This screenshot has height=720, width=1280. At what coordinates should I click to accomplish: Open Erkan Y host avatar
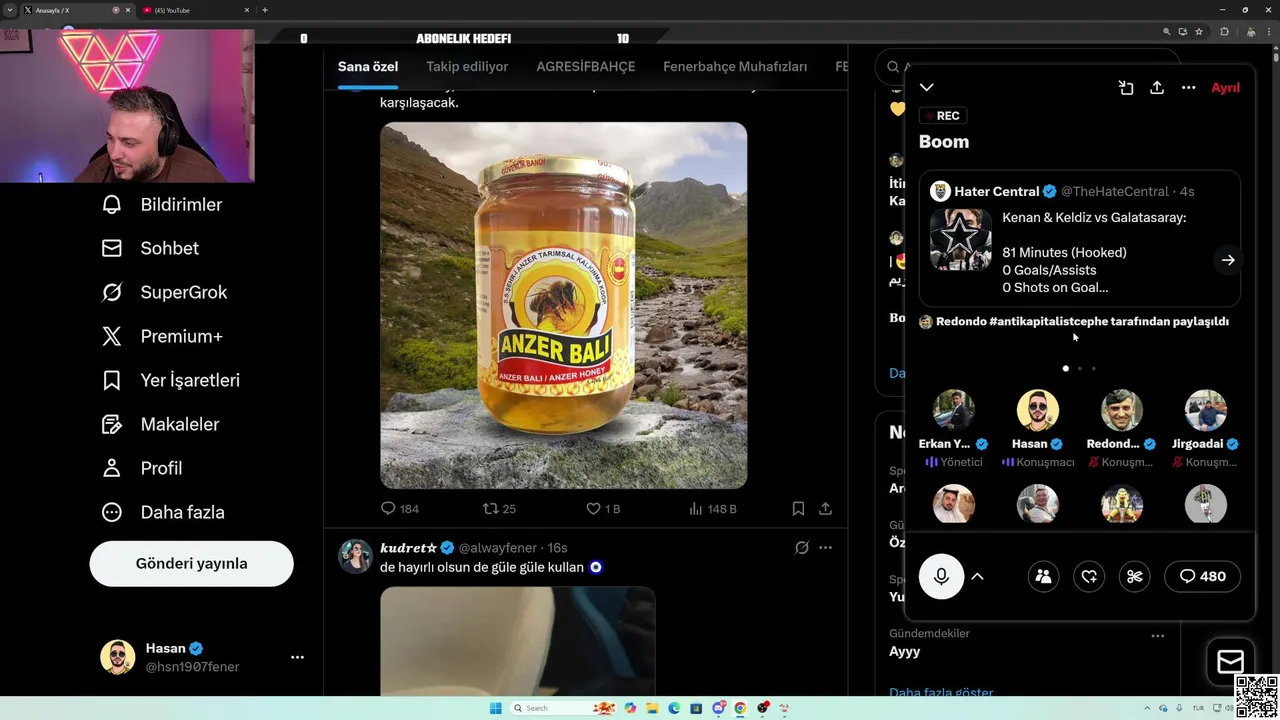(x=953, y=410)
